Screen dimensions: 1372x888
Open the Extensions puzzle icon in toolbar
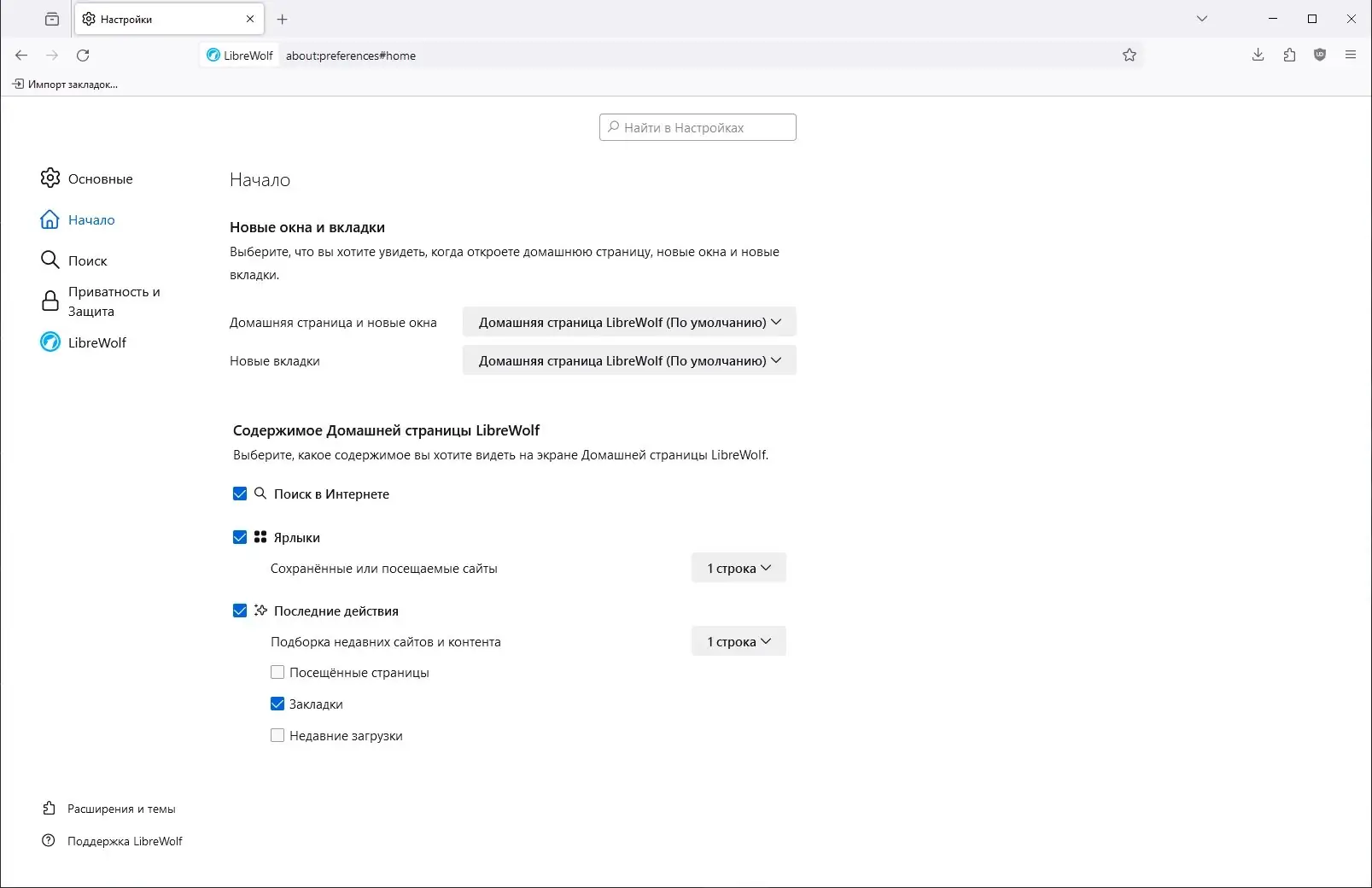1289,55
